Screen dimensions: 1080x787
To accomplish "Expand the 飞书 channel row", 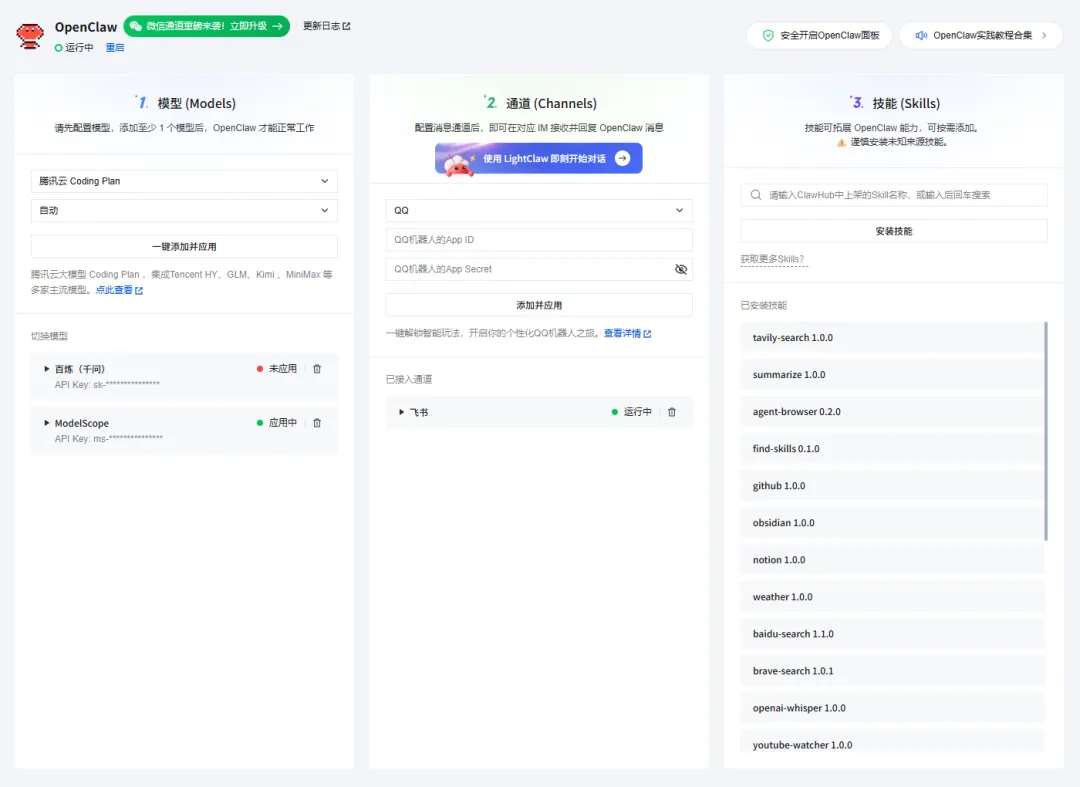I will coord(401,412).
